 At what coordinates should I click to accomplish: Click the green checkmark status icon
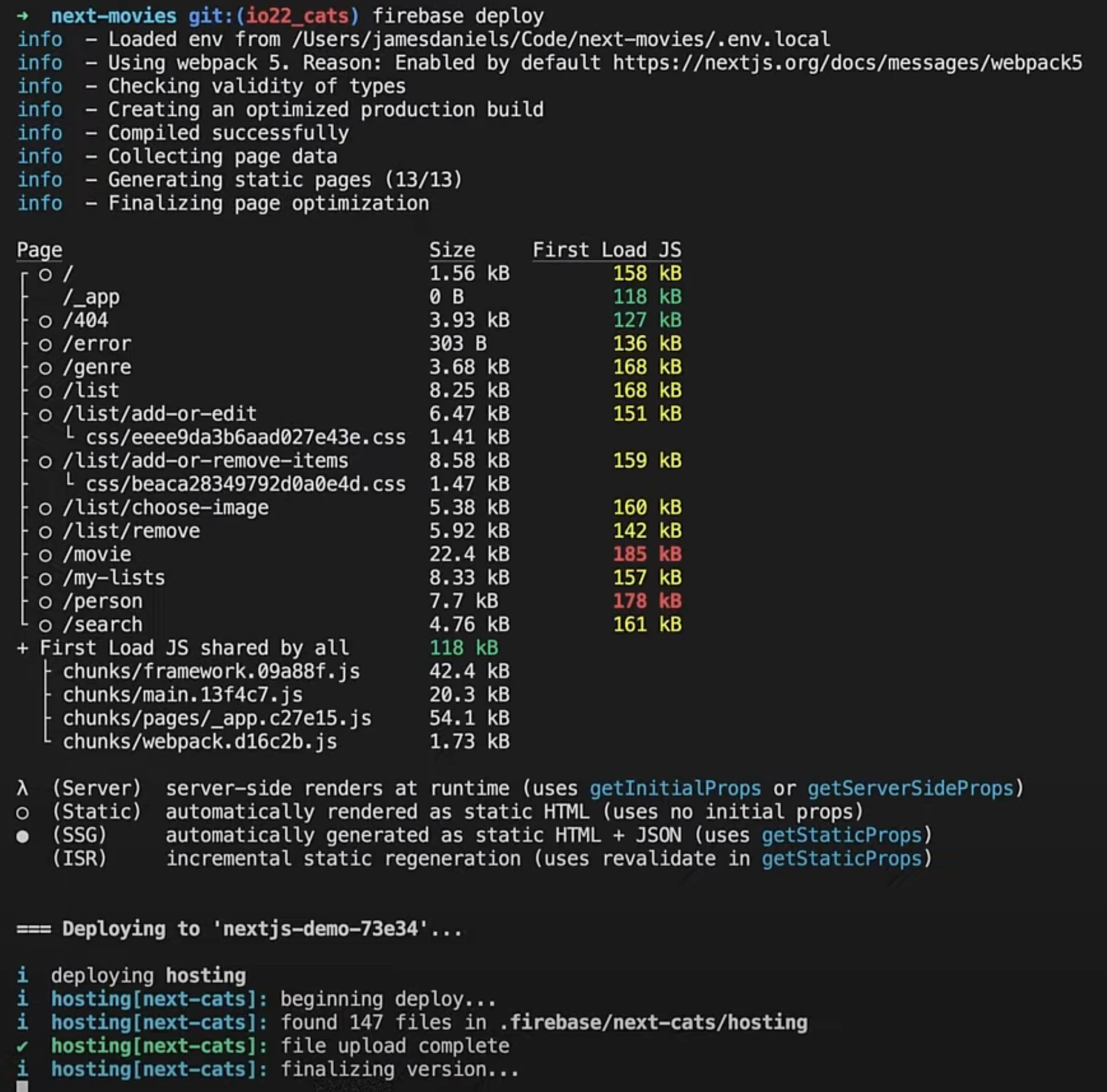click(23, 1046)
